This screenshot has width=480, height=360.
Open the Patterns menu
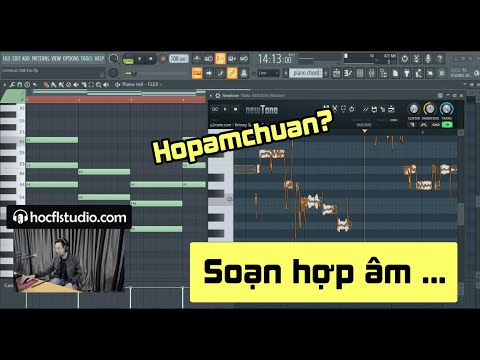pos(40,59)
